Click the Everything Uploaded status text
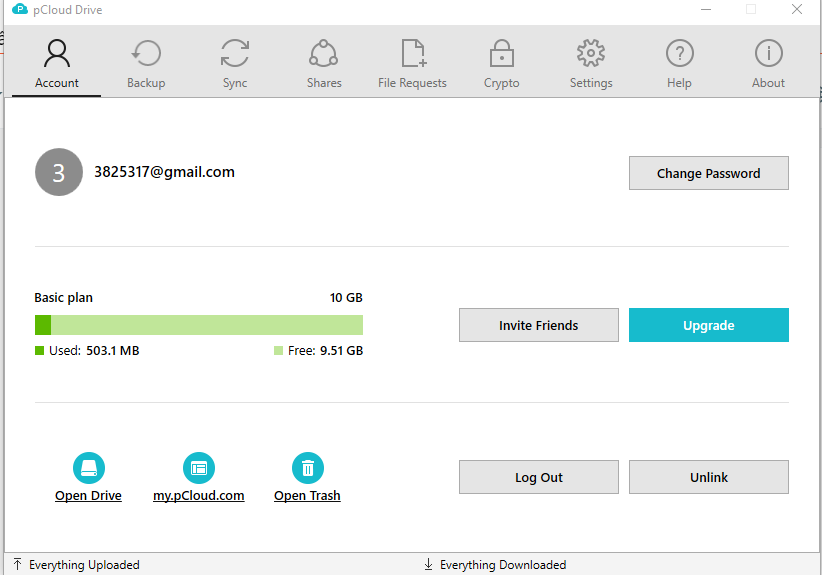The image size is (822, 575). point(84,565)
